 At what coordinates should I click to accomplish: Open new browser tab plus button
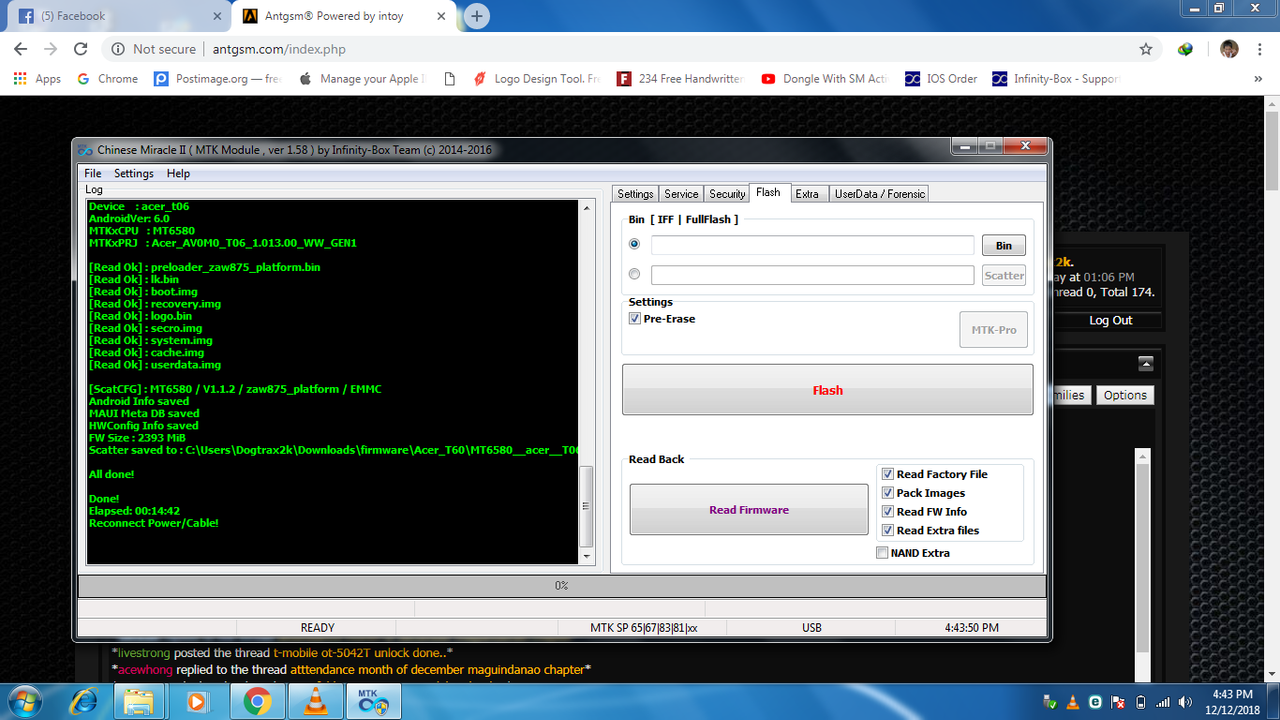click(477, 16)
